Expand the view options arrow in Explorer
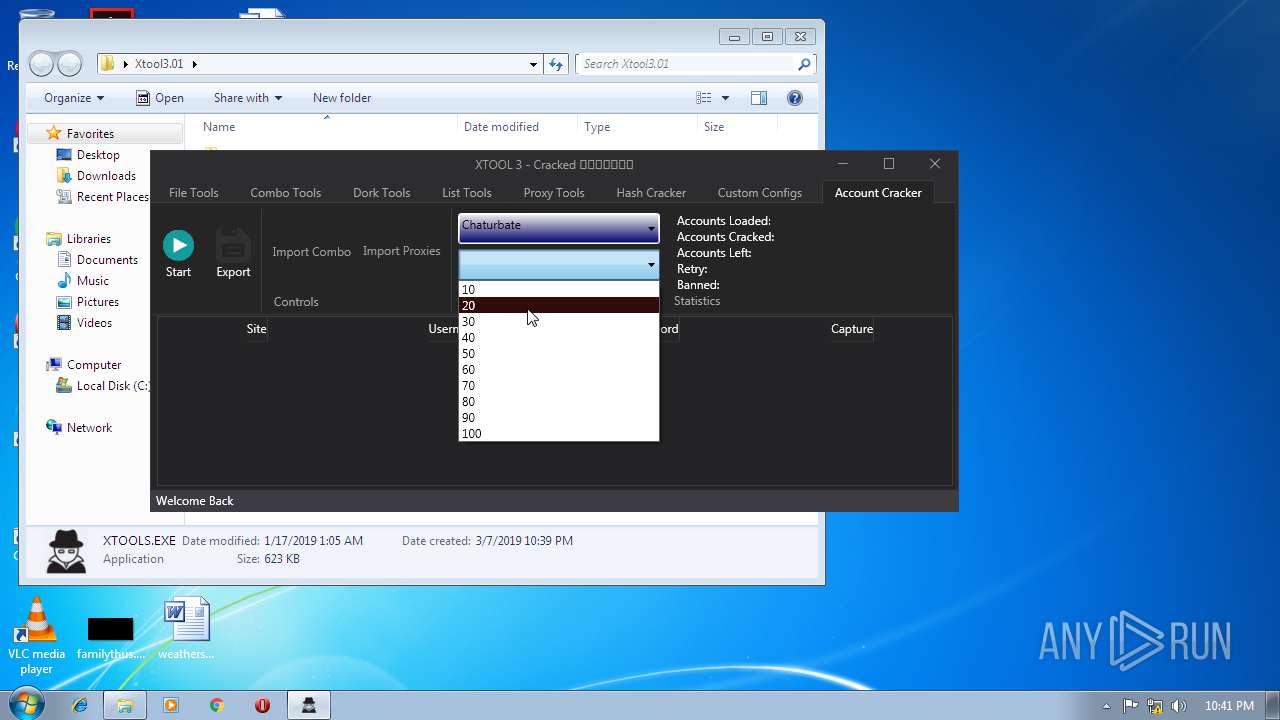Screen dimensions: 1280x720 (x=725, y=98)
